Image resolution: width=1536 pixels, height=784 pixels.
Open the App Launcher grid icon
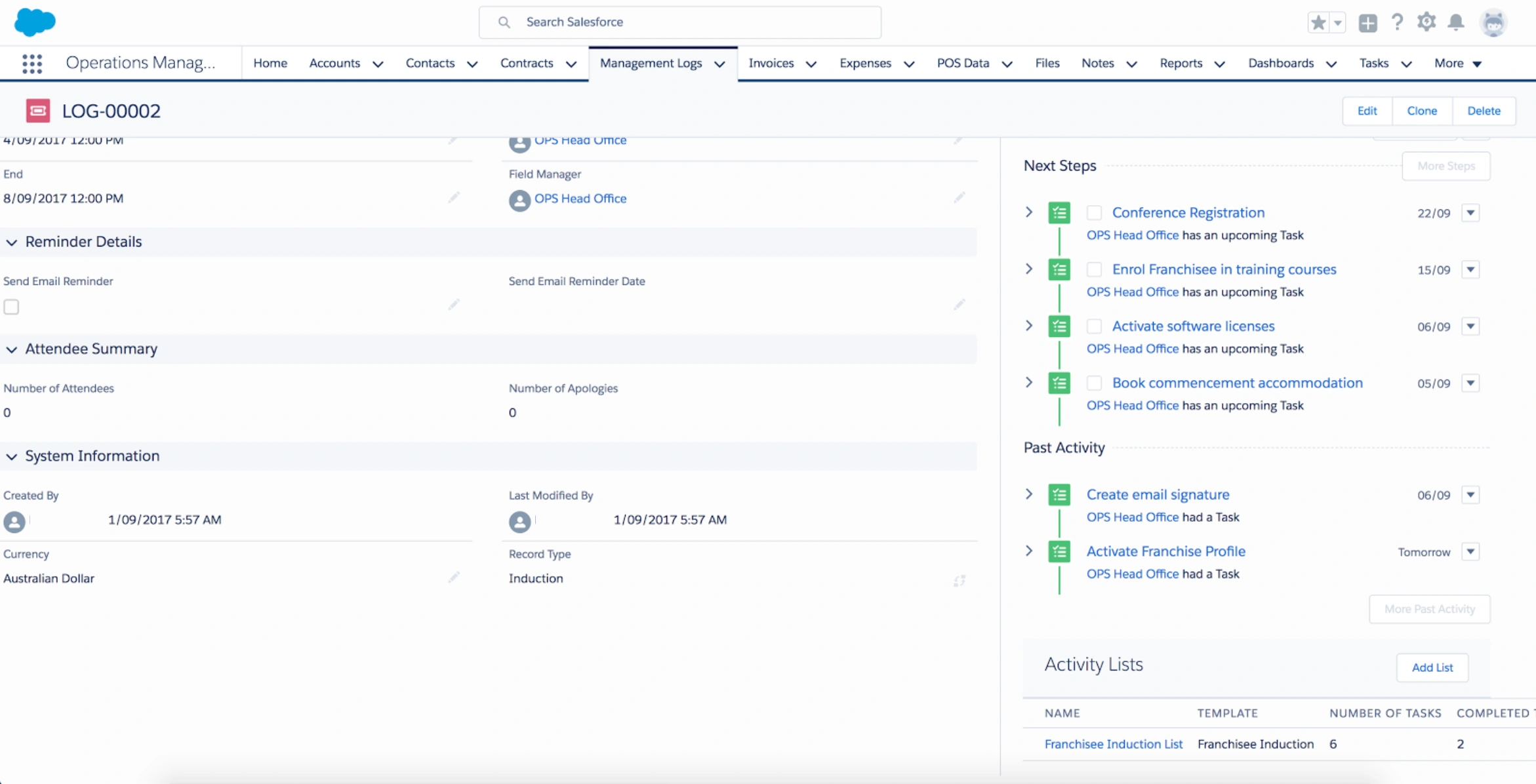pos(31,64)
